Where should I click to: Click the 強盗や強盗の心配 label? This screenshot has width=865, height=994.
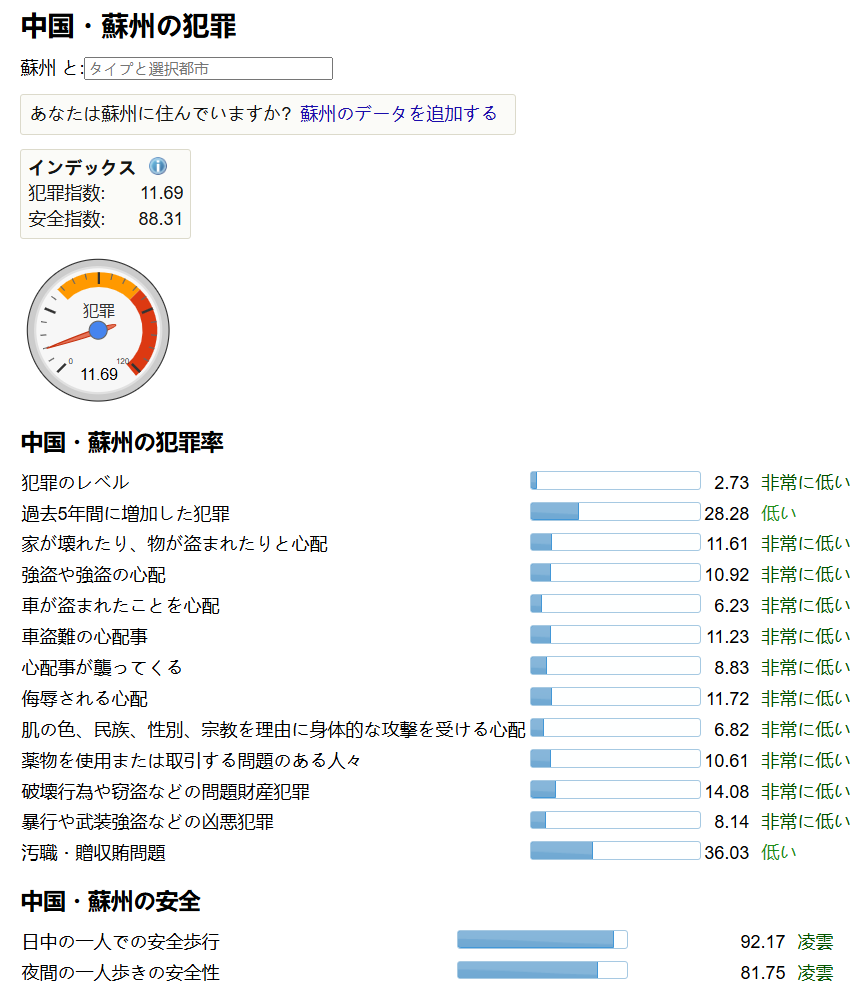point(93,575)
